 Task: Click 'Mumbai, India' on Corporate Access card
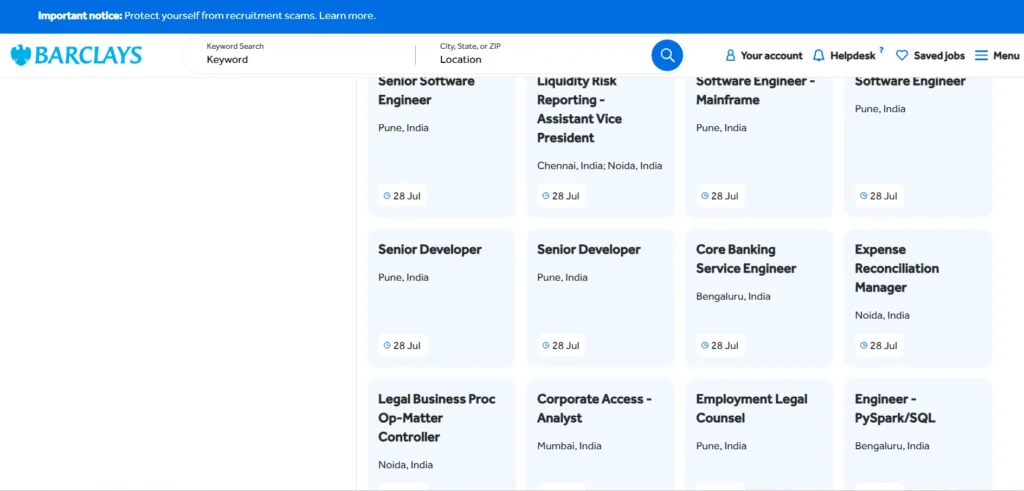click(569, 446)
